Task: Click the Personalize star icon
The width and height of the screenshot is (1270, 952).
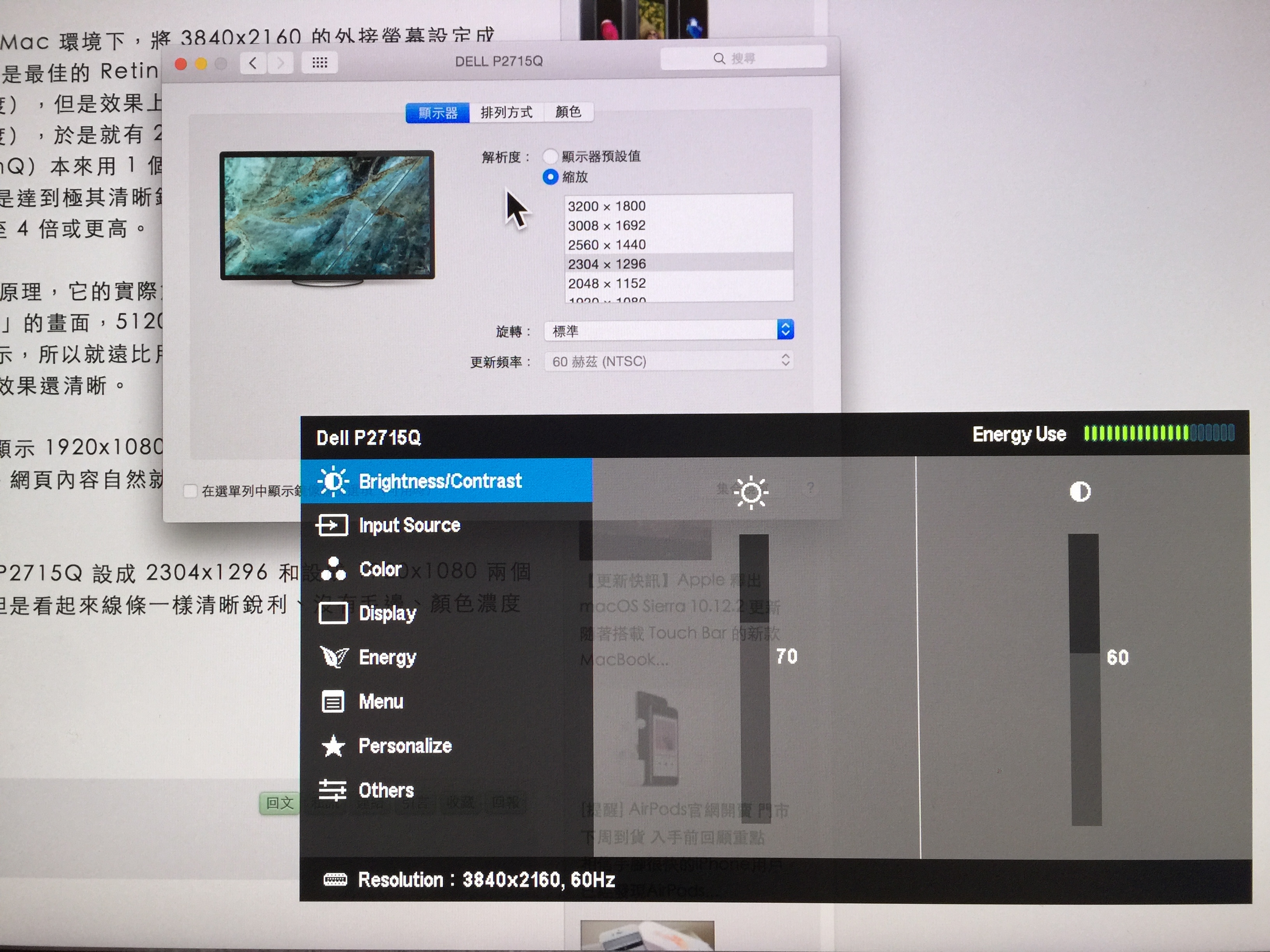Action: 333,746
